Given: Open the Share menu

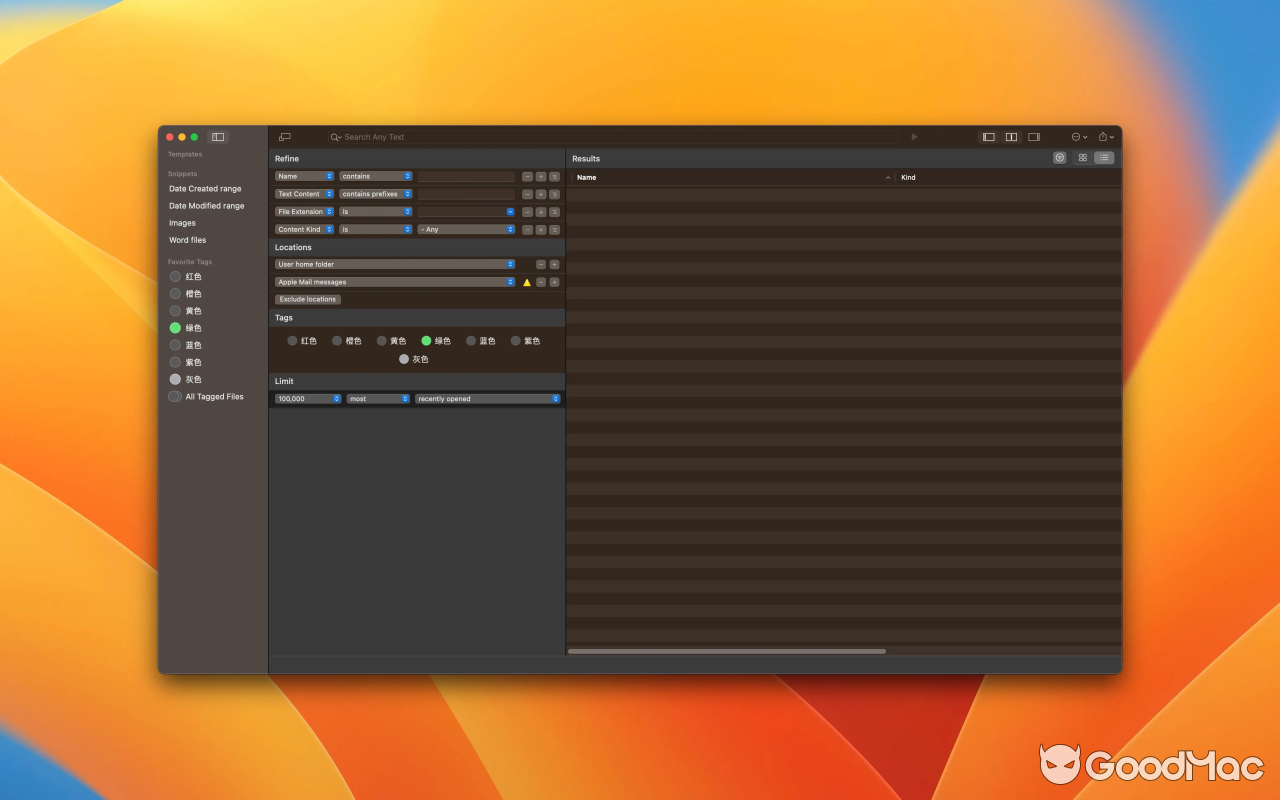Looking at the screenshot, I should click(1103, 136).
